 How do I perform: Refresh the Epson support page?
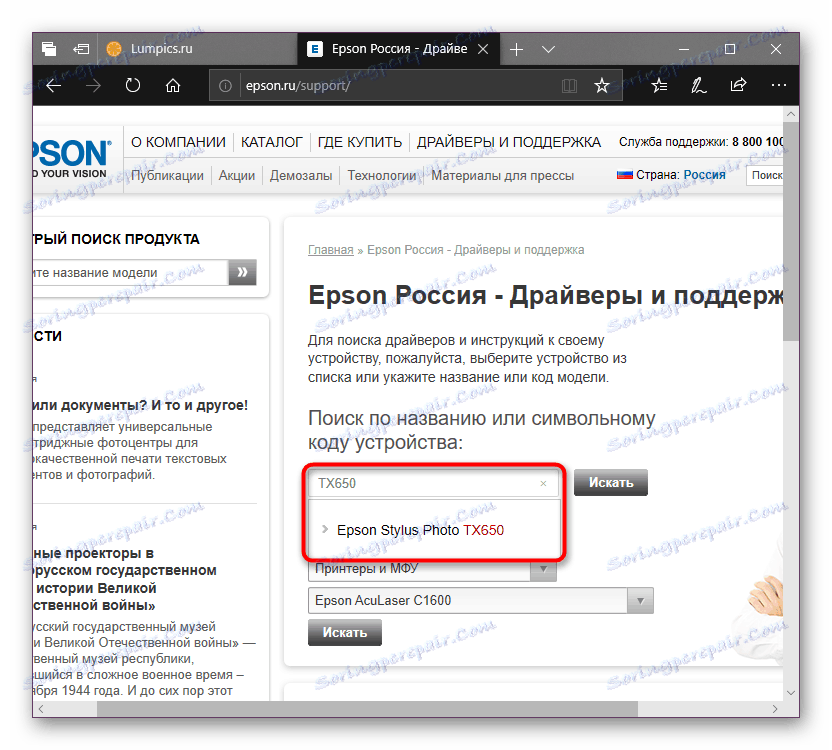(x=132, y=86)
